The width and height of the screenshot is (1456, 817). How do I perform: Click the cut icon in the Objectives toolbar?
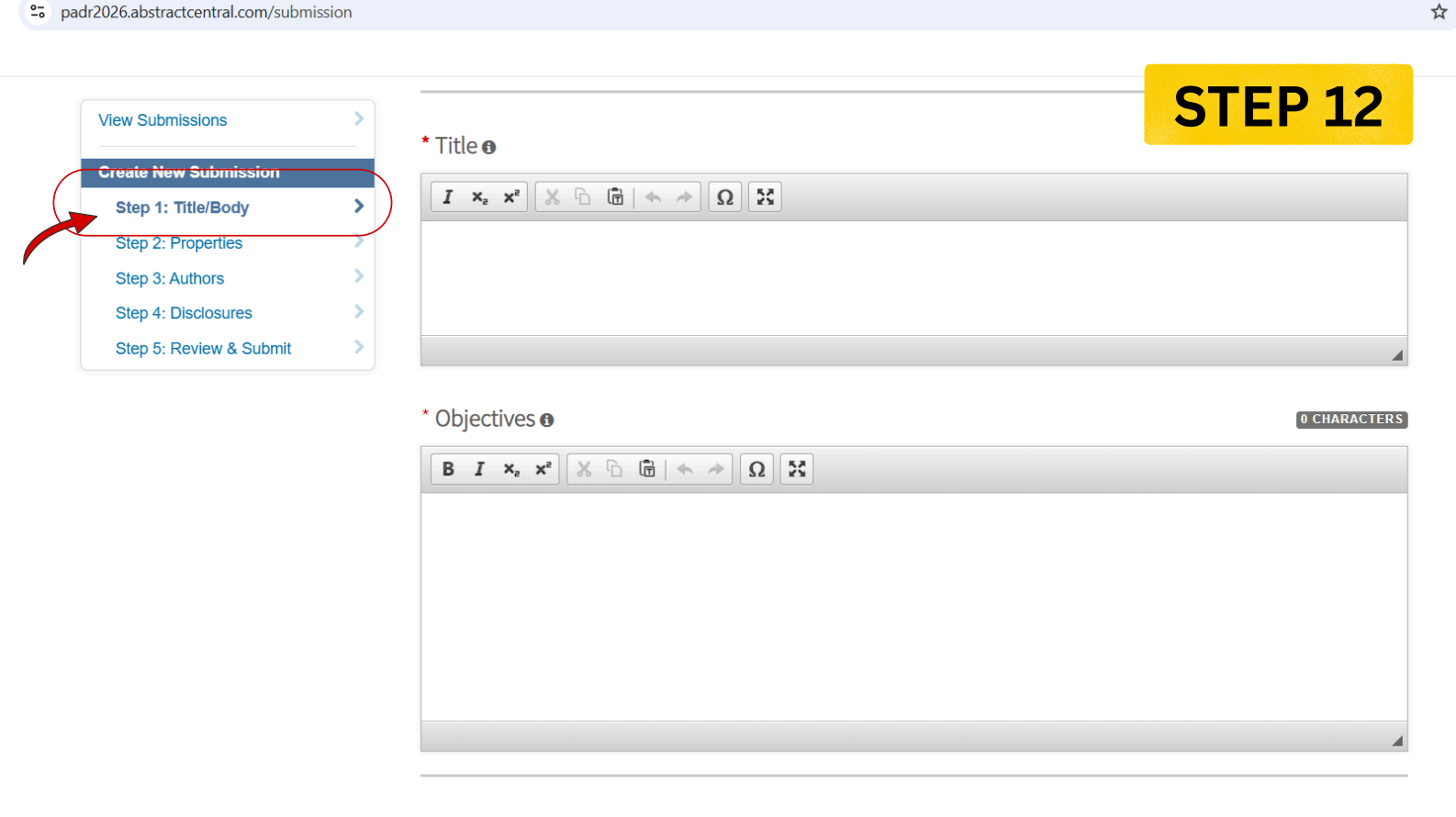click(x=584, y=469)
